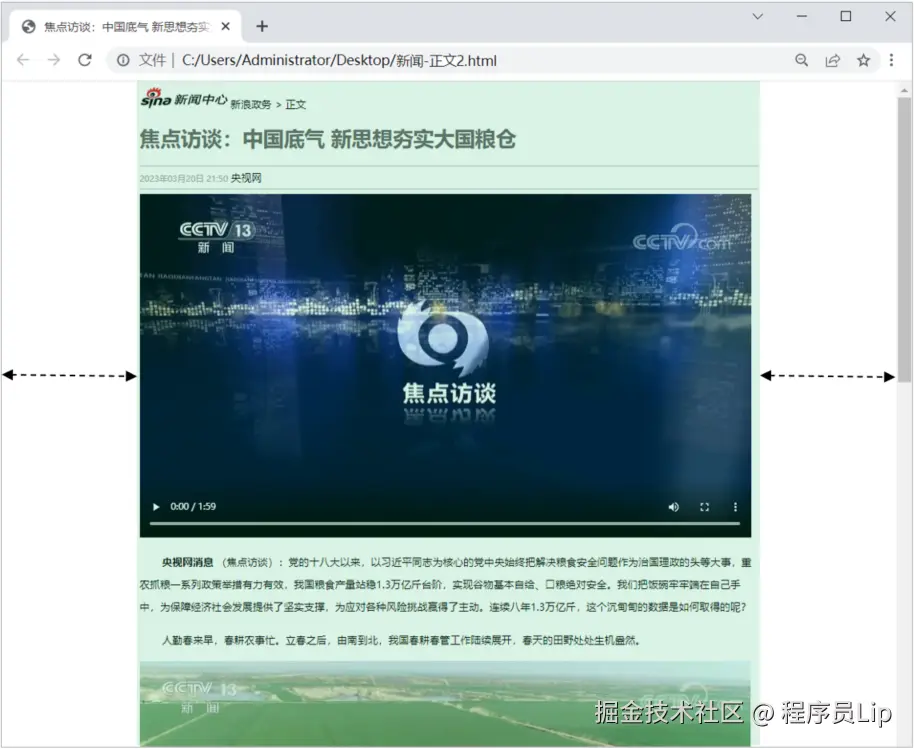Bookmark the page using the star icon

coord(863,60)
